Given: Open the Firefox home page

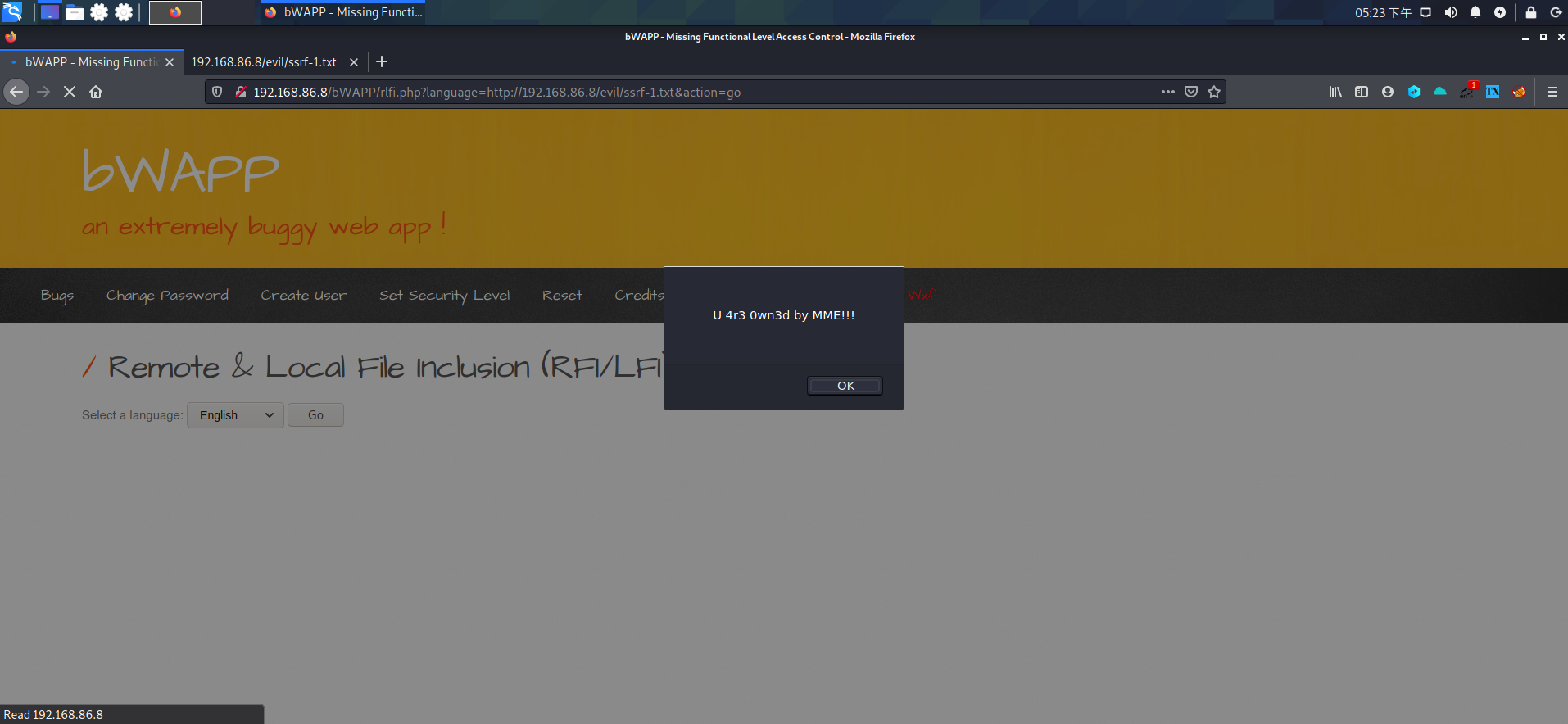Looking at the screenshot, I should click(x=96, y=92).
